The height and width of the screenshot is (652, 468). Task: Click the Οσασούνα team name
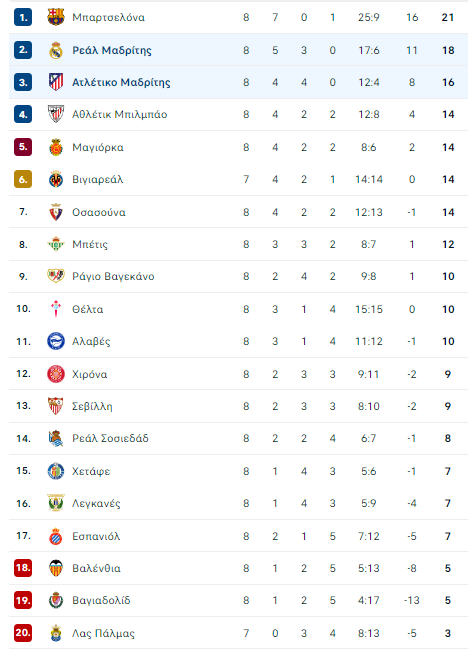click(x=99, y=212)
